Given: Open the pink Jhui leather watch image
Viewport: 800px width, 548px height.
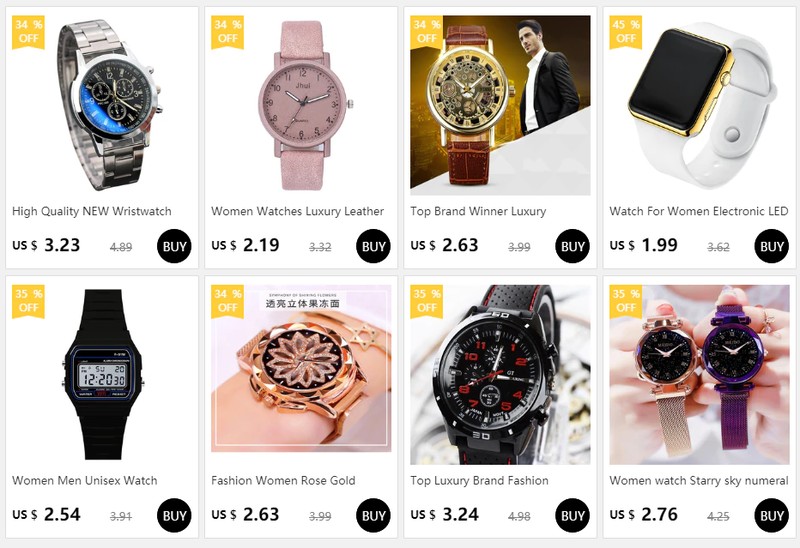Looking at the screenshot, I should (301, 105).
